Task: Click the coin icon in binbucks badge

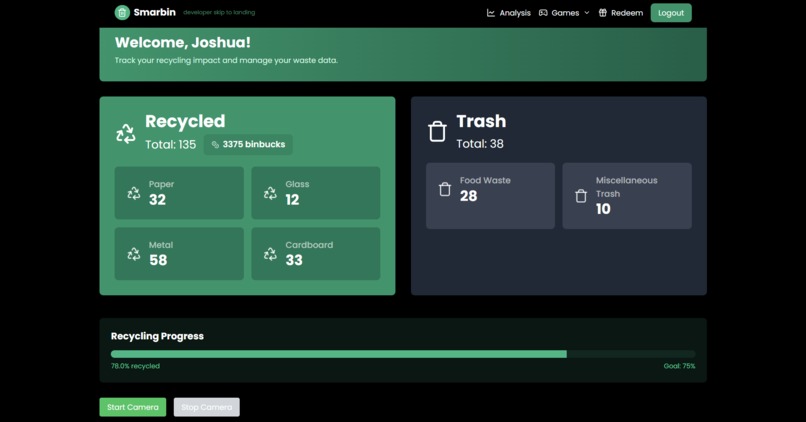Action: tap(215, 145)
